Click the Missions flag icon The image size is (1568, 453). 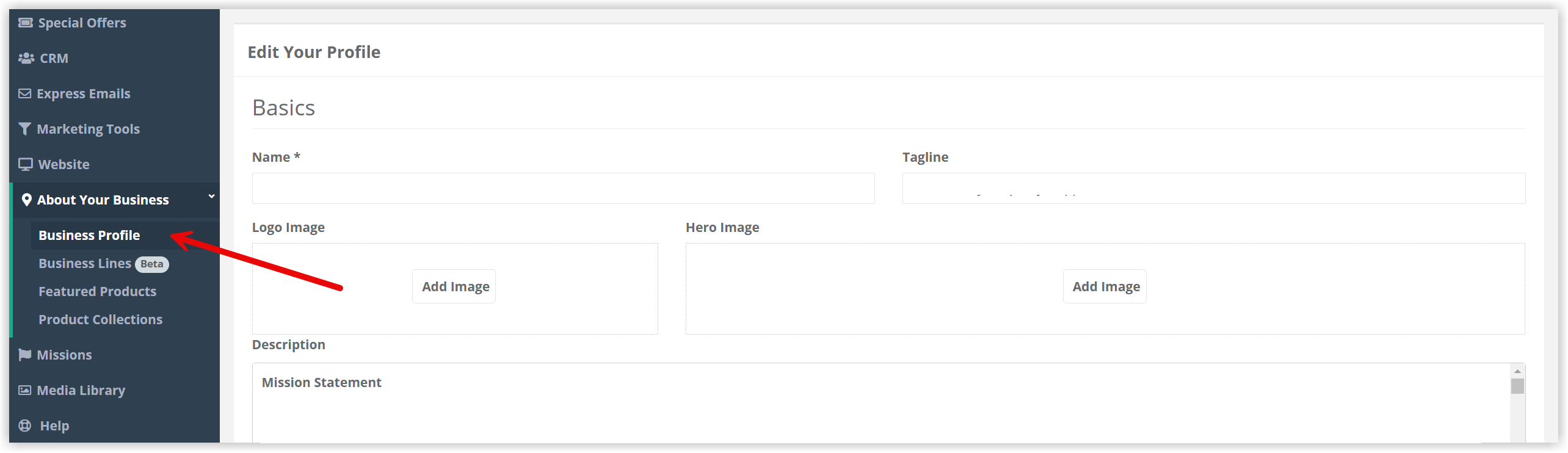[24, 355]
